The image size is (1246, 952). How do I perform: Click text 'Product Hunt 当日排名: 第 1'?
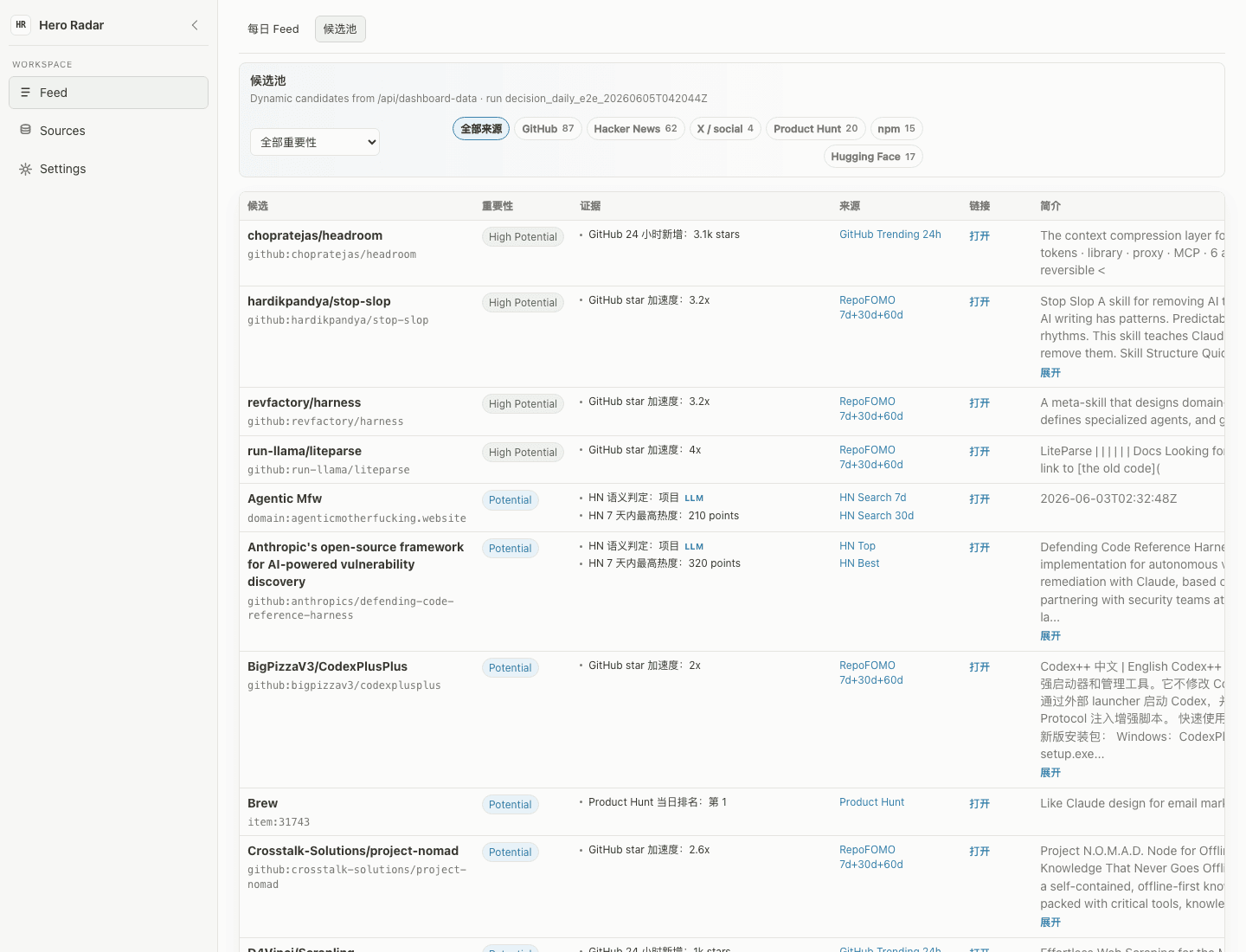[658, 802]
